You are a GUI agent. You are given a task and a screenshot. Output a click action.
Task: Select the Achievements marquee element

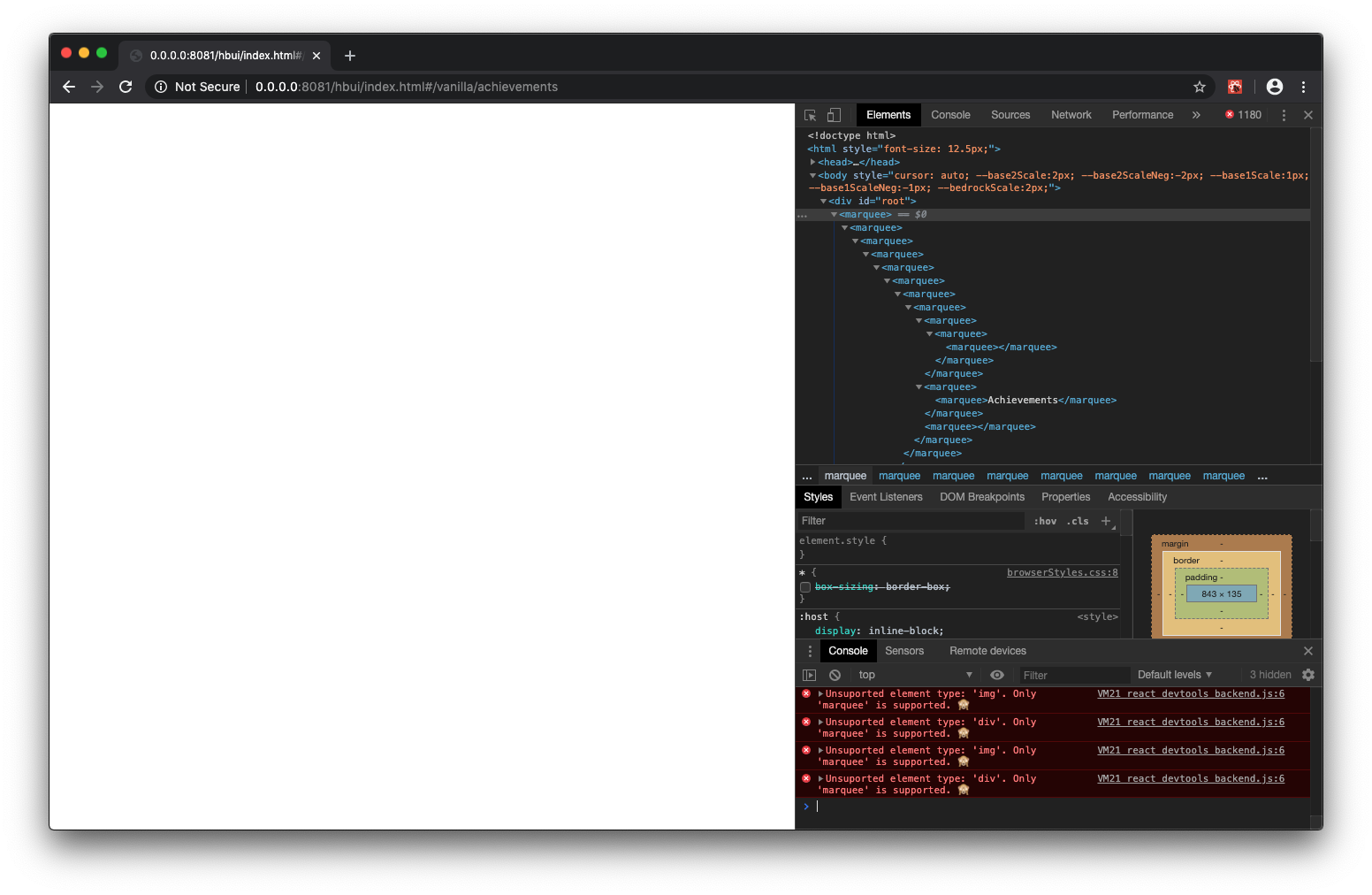(1025, 401)
